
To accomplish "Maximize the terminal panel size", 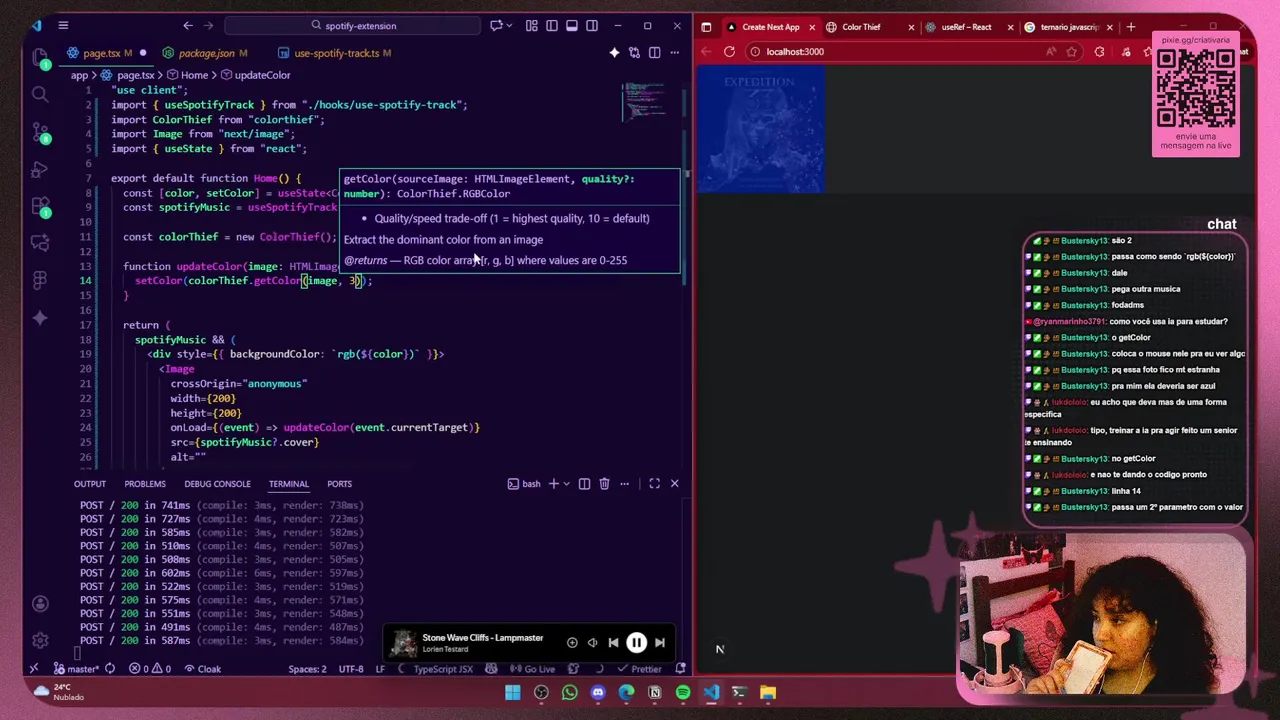I will tap(655, 484).
